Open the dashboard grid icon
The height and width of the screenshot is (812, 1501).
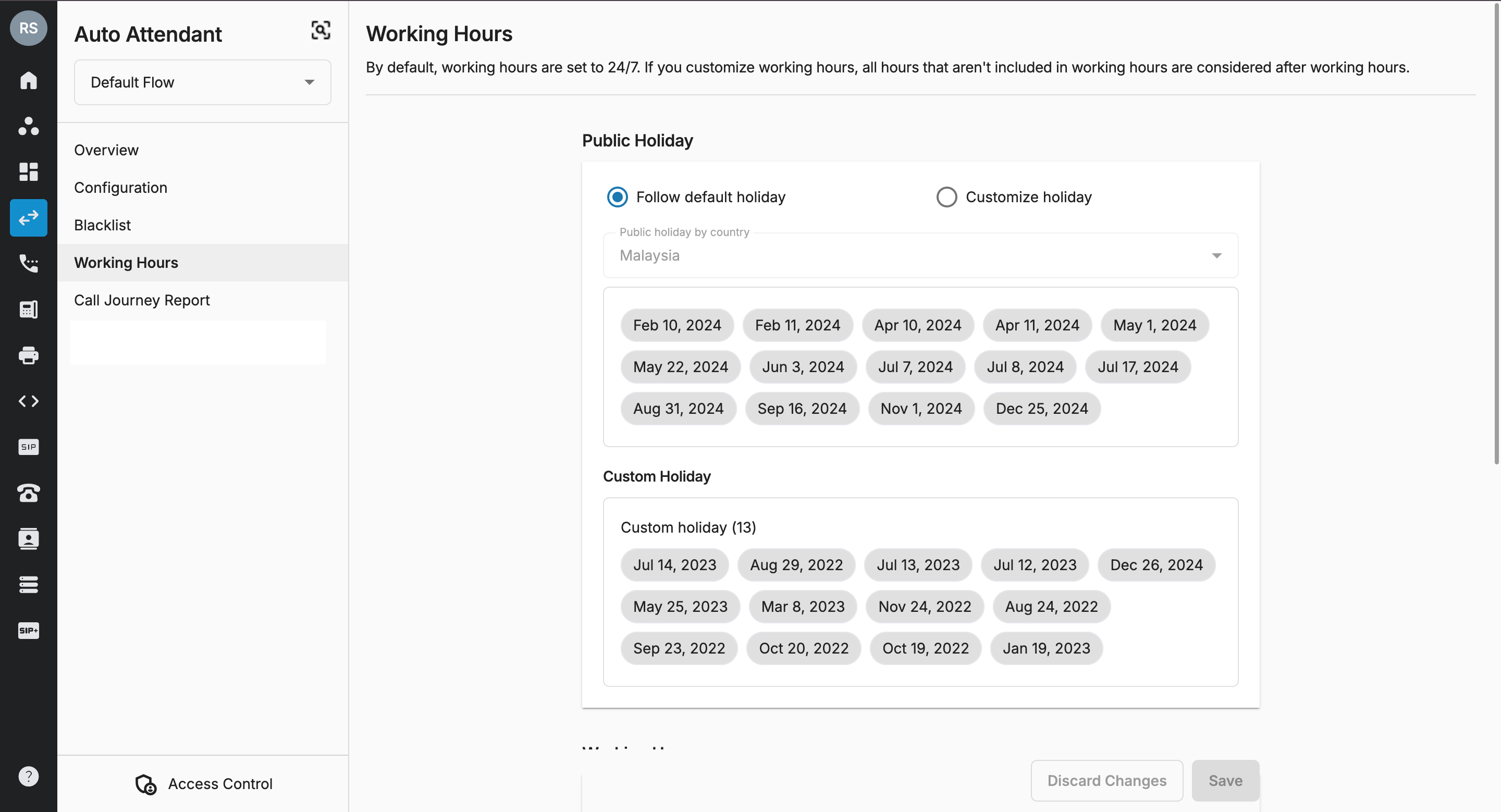(x=29, y=172)
